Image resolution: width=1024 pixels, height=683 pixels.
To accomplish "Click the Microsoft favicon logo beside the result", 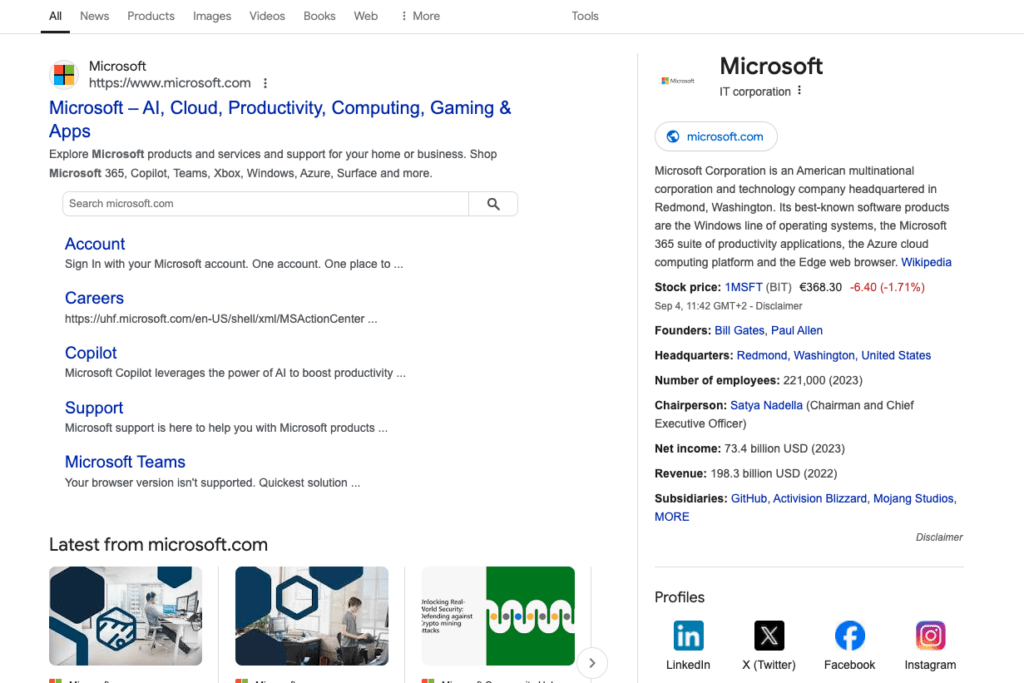I will (x=64, y=74).
